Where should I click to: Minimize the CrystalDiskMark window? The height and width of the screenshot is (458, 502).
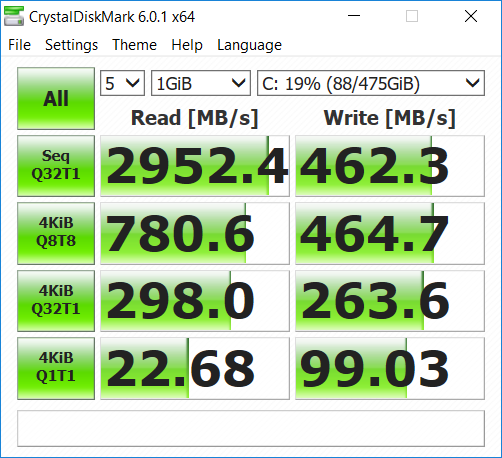(x=354, y=16)
